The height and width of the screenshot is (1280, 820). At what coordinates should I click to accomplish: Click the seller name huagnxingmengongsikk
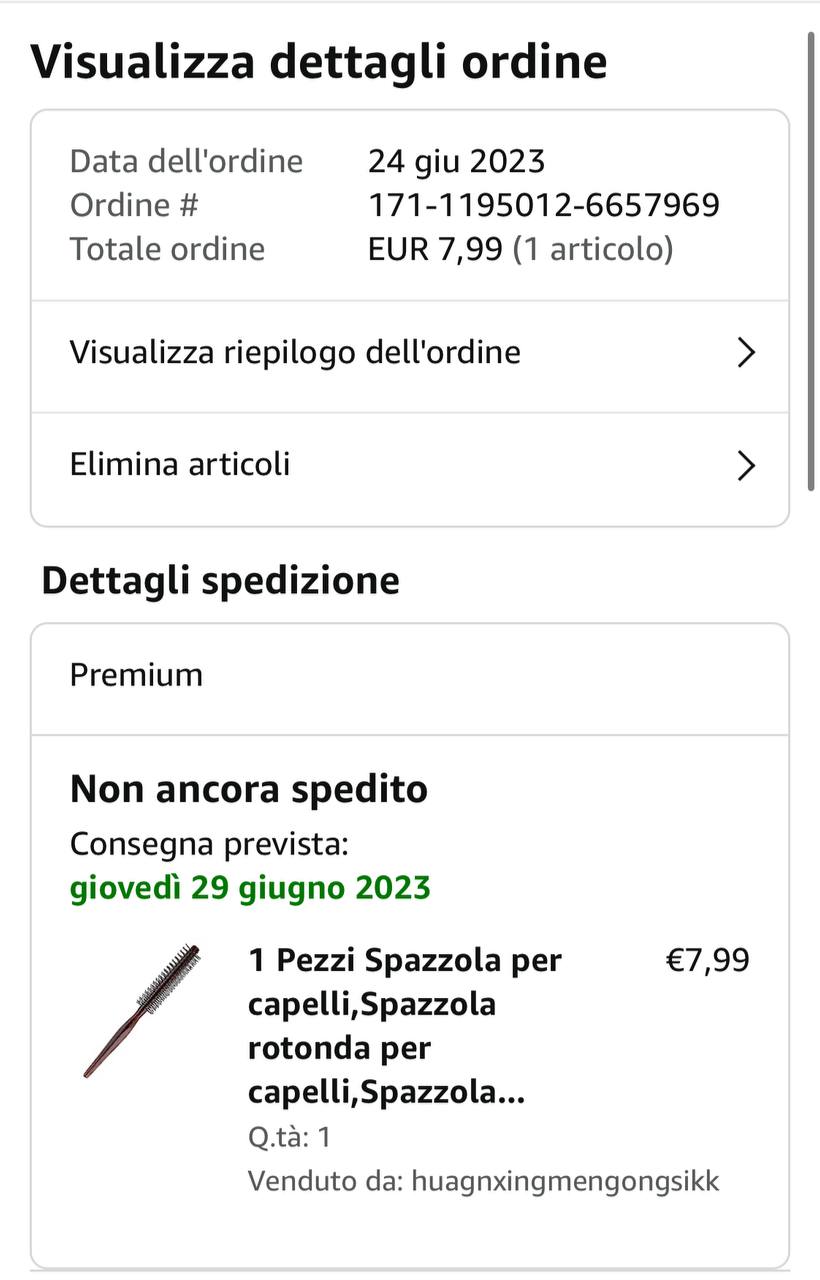(562, 1181)
